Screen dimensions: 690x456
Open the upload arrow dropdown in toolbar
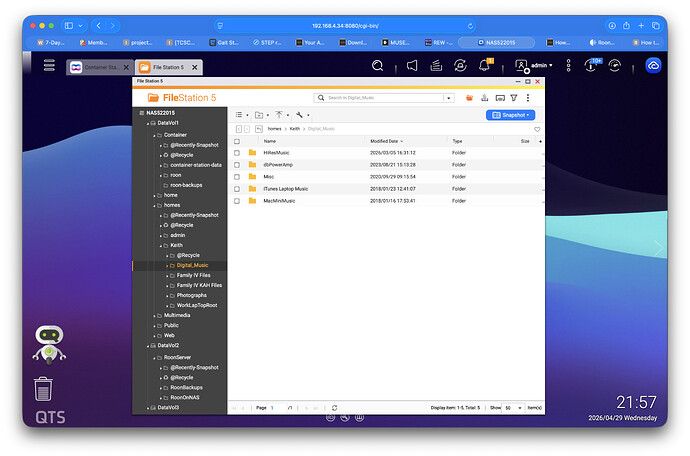(x=282, y=115)
